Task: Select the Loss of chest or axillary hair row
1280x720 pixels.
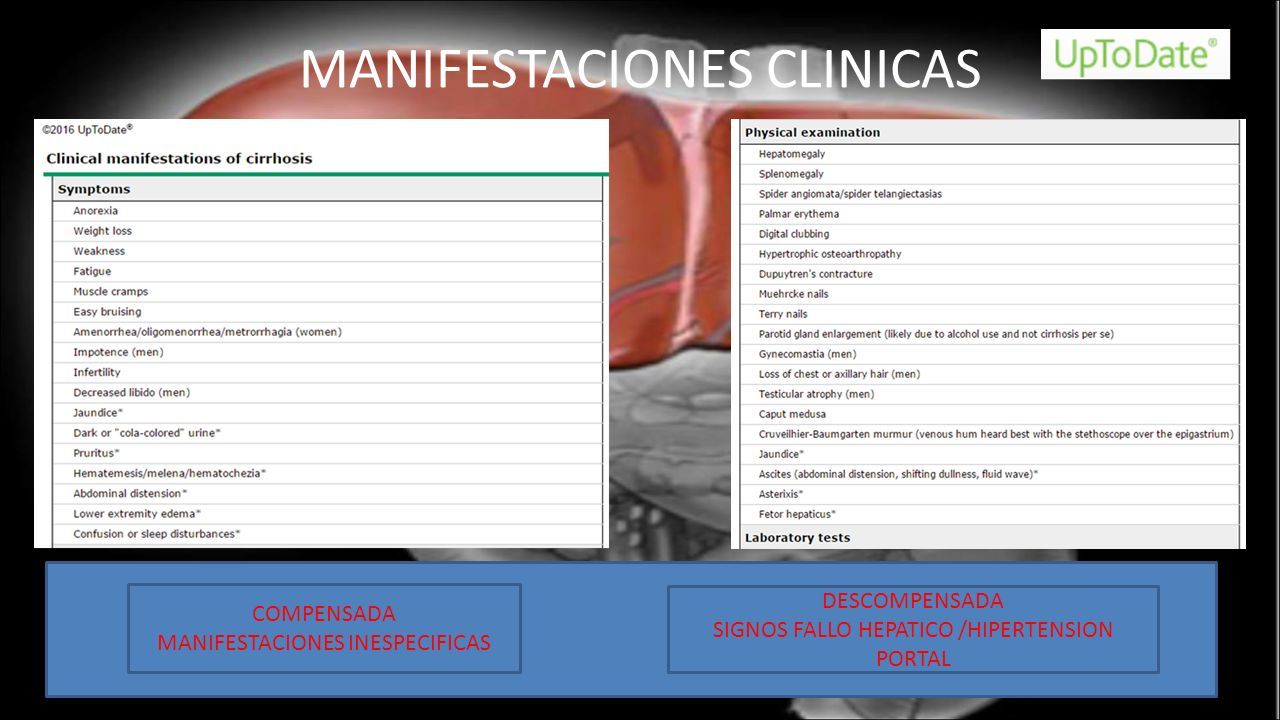Action: pyautogui.click(x=990, y=374)
